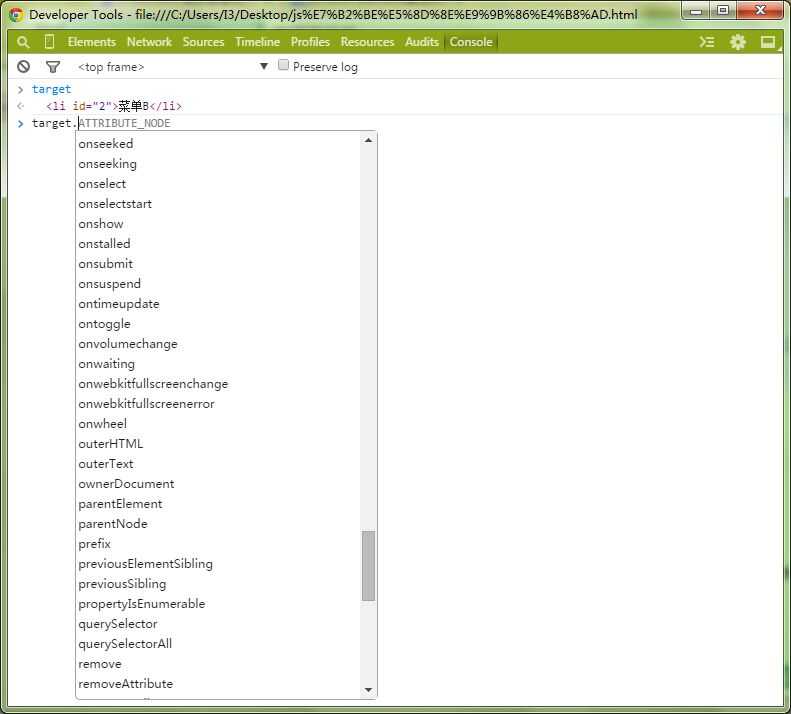Screen dimensions: 791x714
Task: Select onsuspend suggestion
Action: pyautogui.click(x=109, y=284)
